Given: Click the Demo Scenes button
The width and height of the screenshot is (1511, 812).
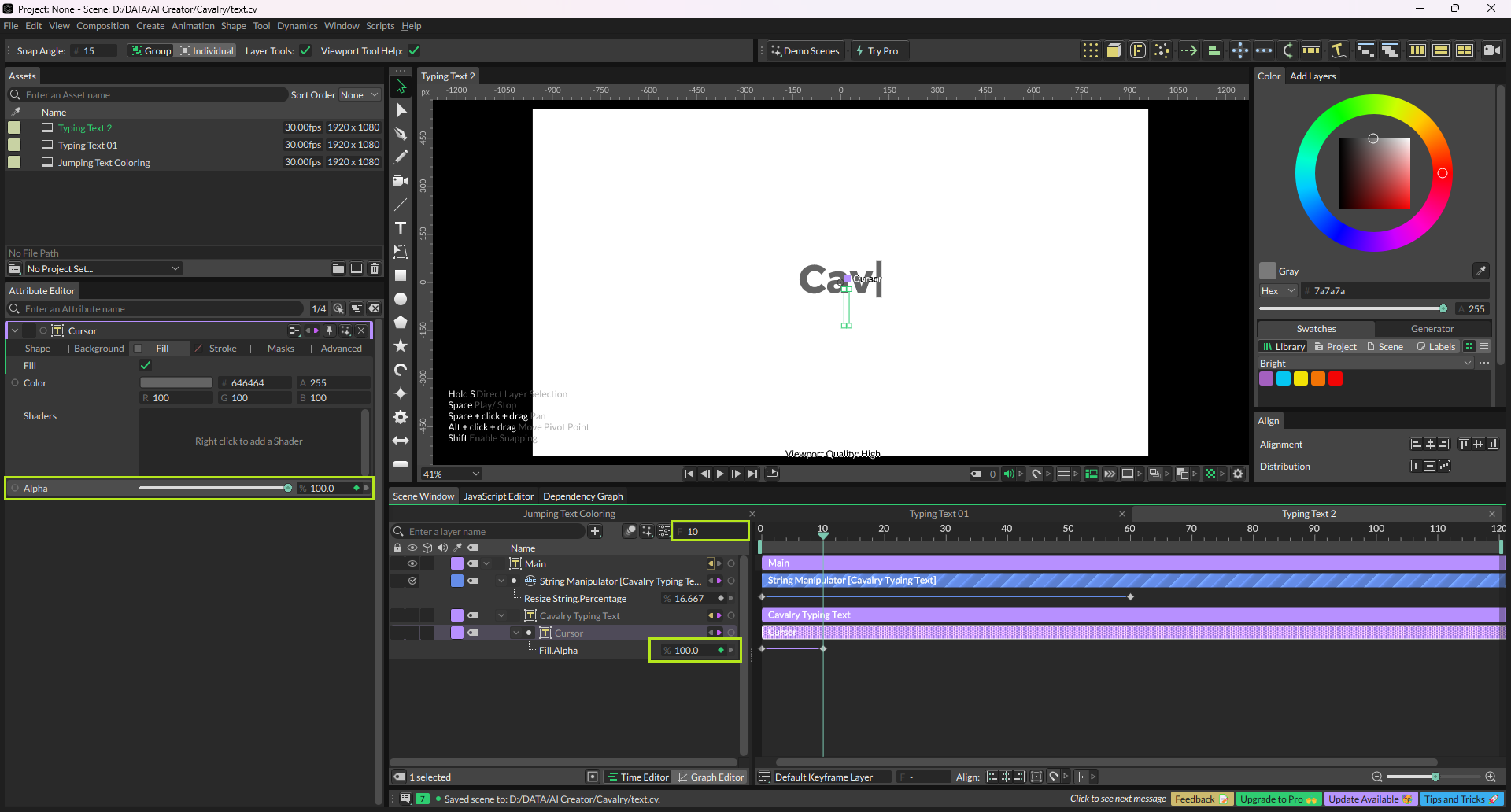Looking at the screenshot, I should 805,51.
